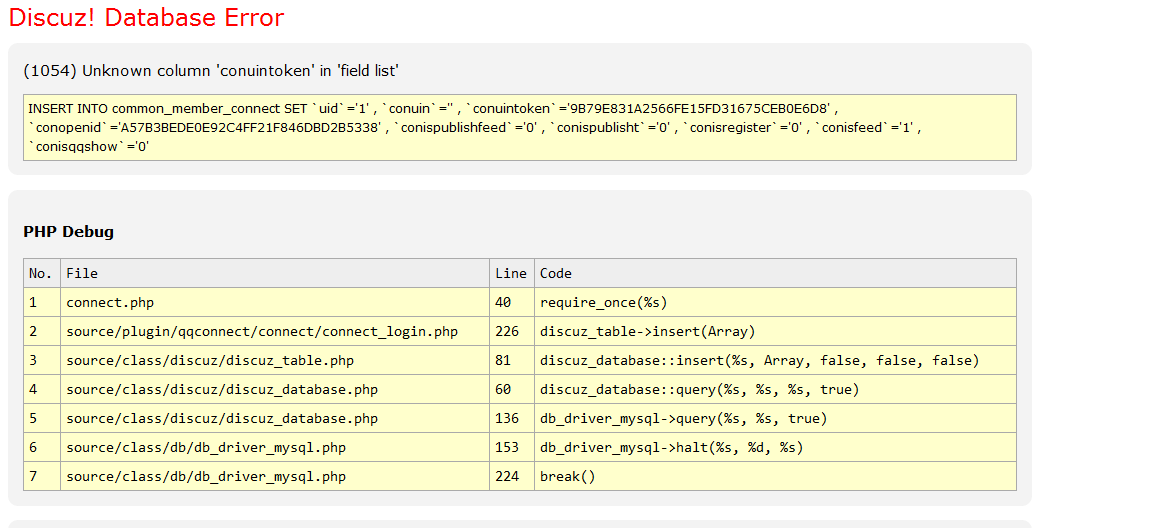Image resolution: width=1150 pixels, height=528 pixels.
Task: Click the require_once(%s) code cell
Action: click(603, 302)
